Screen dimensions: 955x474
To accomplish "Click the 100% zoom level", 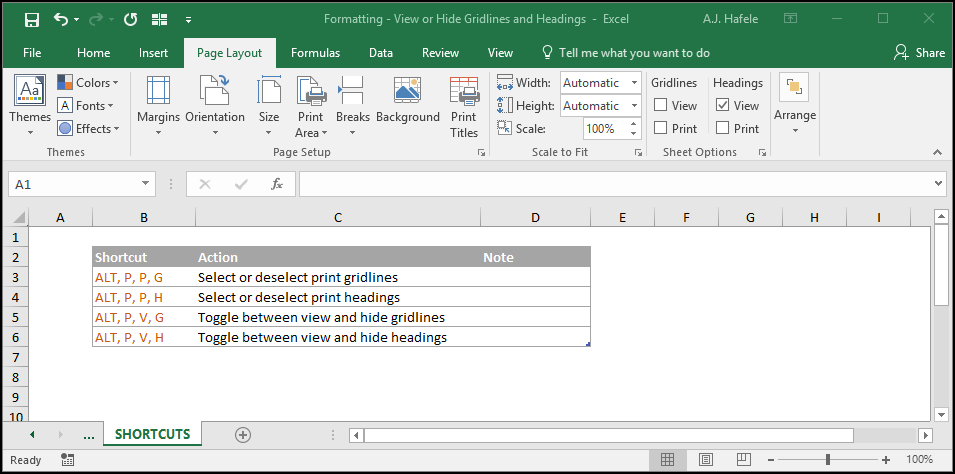I will [x=919, y=459].
